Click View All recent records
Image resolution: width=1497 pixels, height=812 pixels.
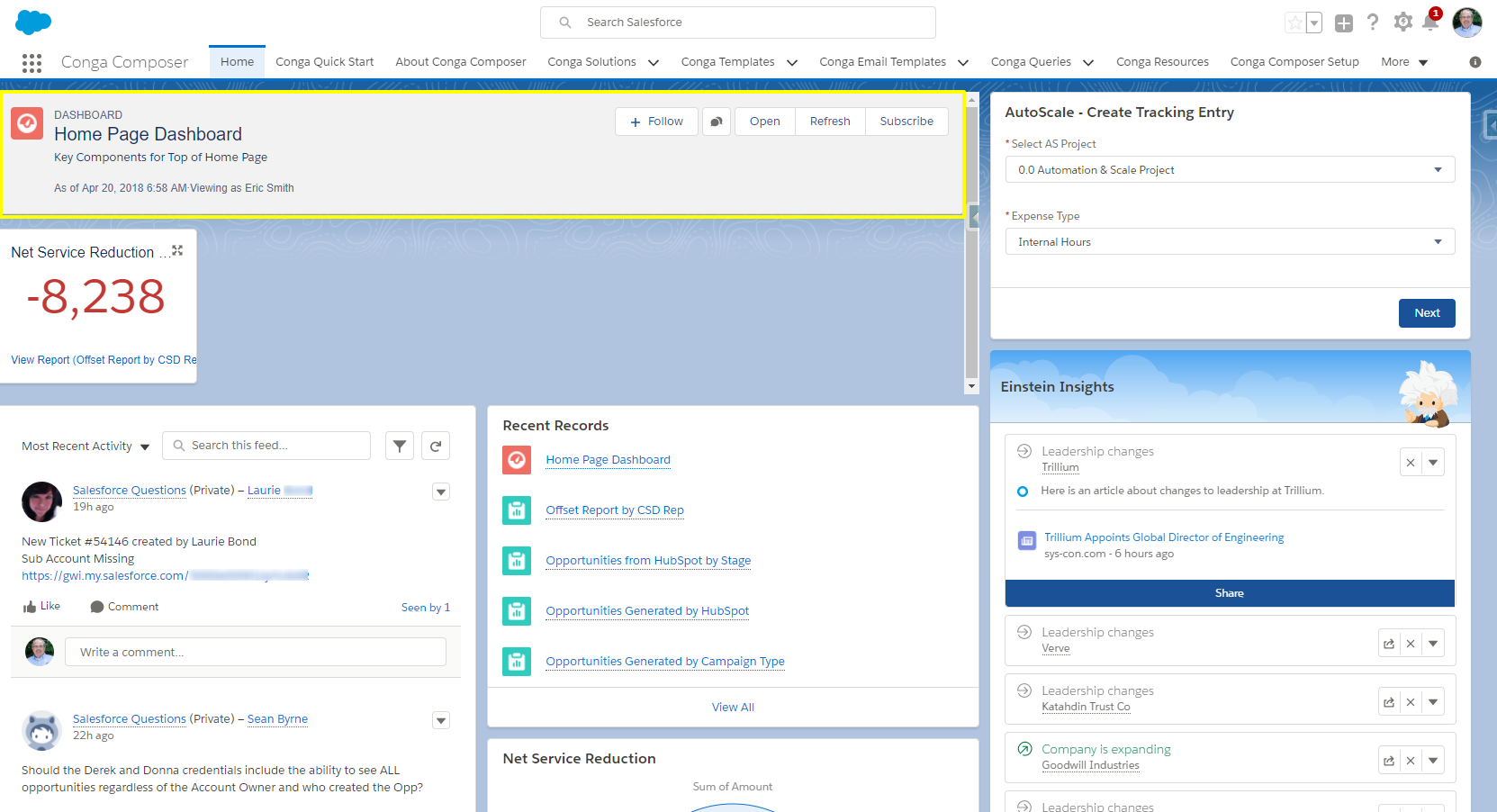click(x=733, y=708)
